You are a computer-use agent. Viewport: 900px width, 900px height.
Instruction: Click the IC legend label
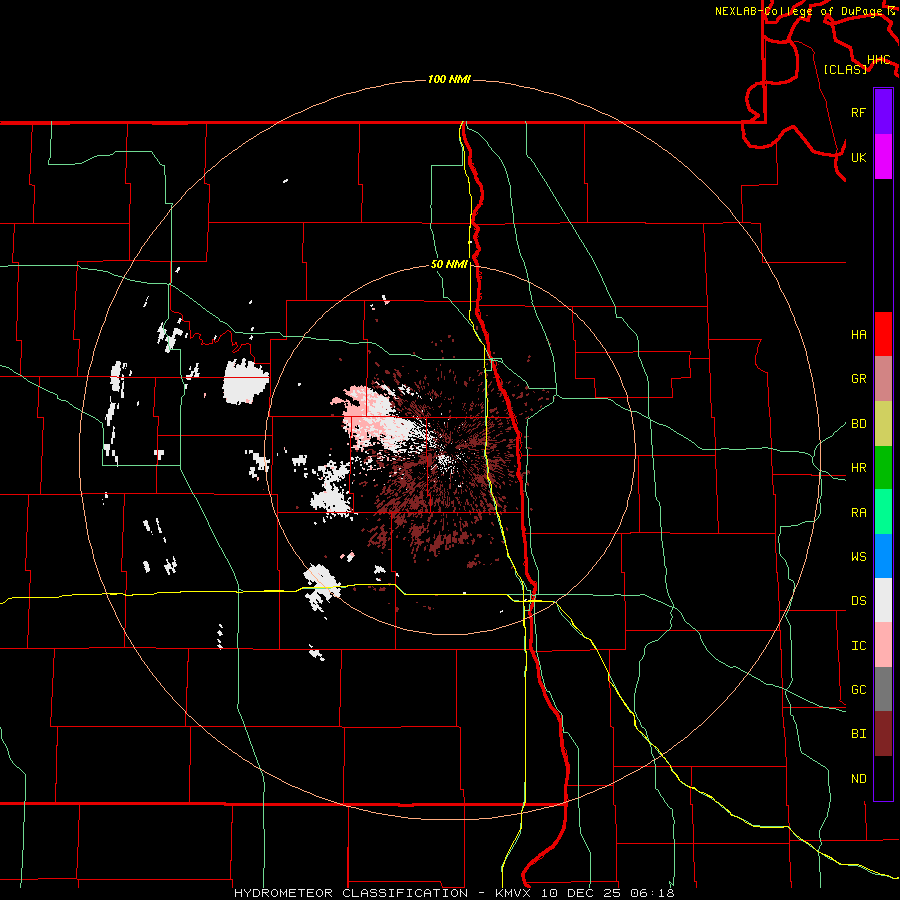coord(859,645)
